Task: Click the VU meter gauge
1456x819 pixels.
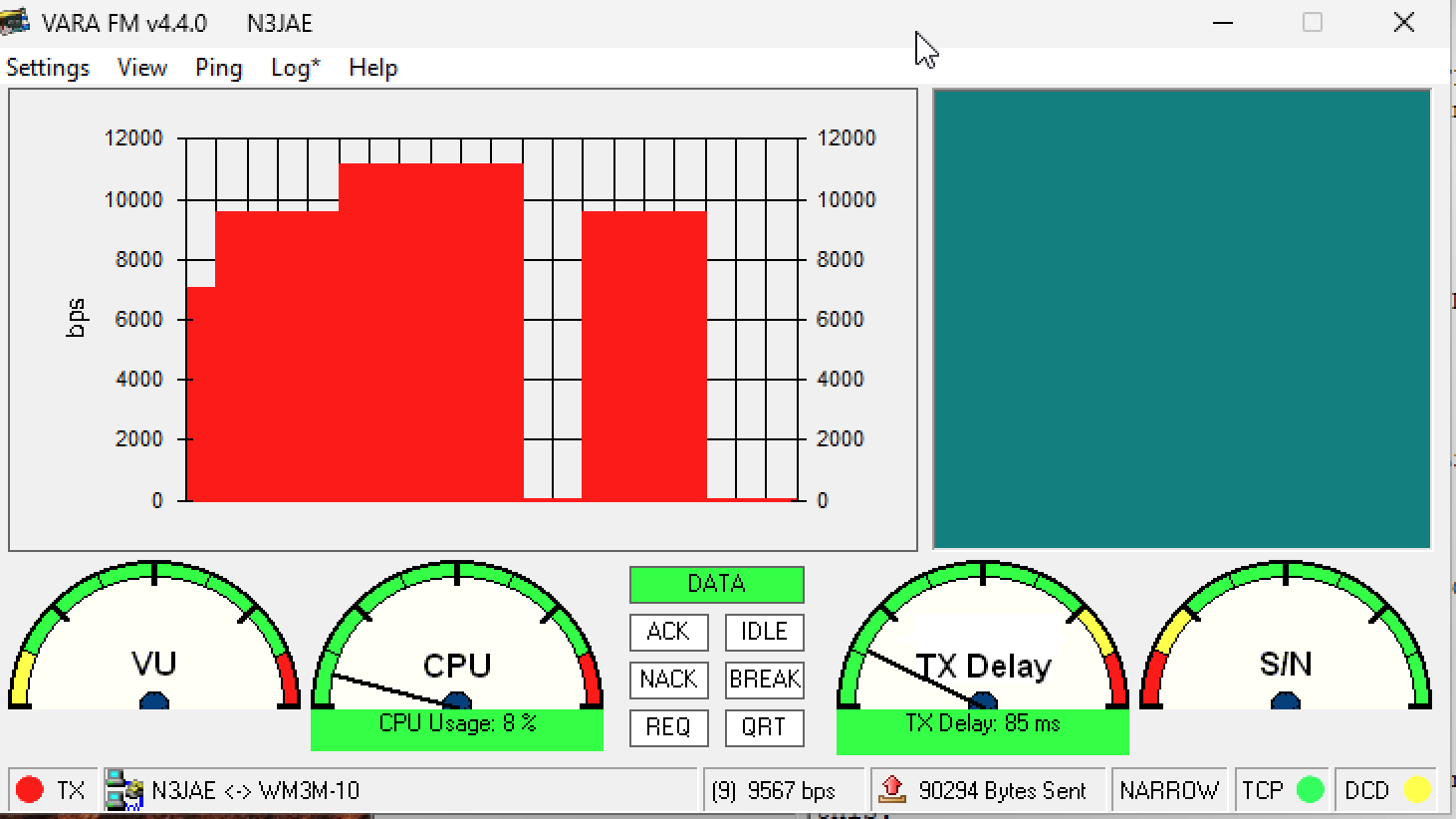Action: [154, 638]
